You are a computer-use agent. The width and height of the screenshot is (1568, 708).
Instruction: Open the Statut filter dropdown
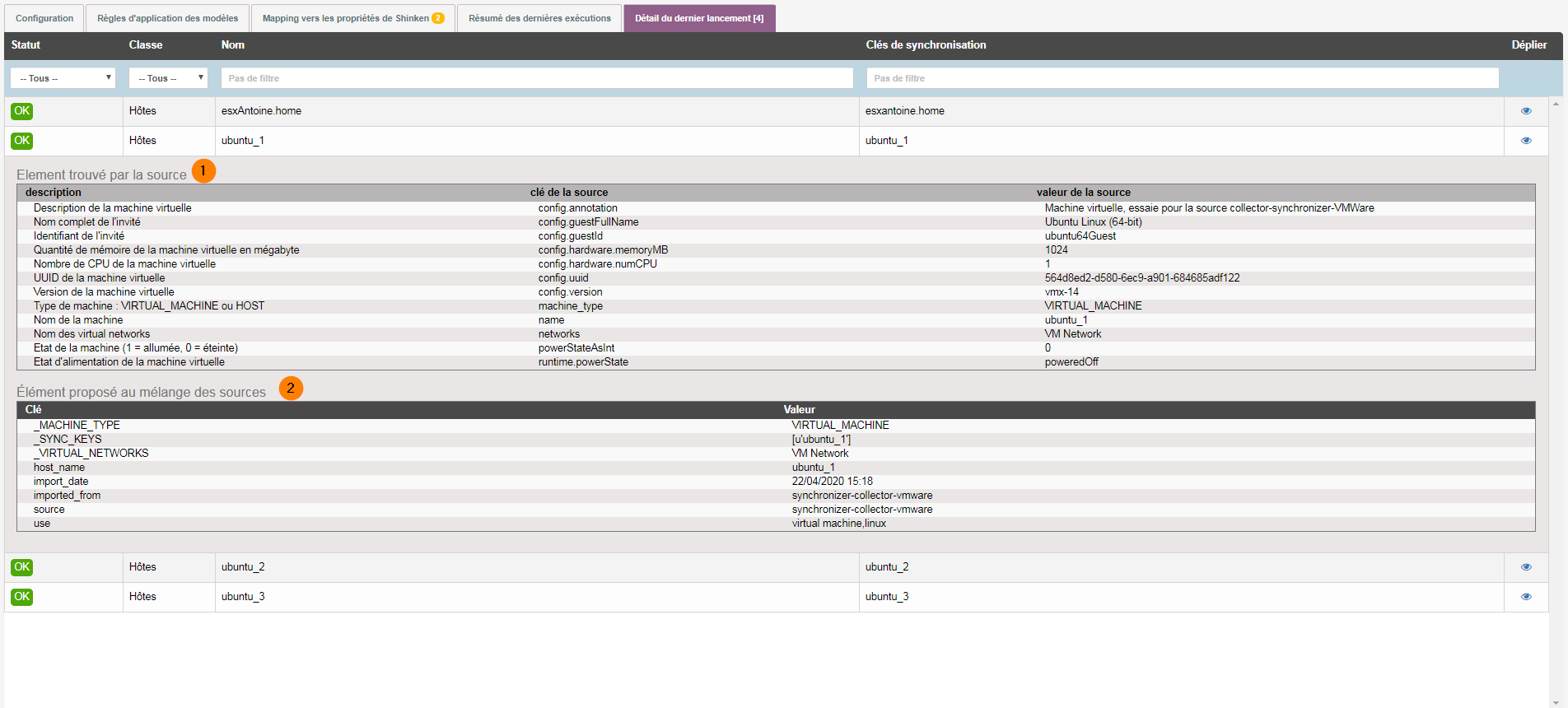point(63,78)
